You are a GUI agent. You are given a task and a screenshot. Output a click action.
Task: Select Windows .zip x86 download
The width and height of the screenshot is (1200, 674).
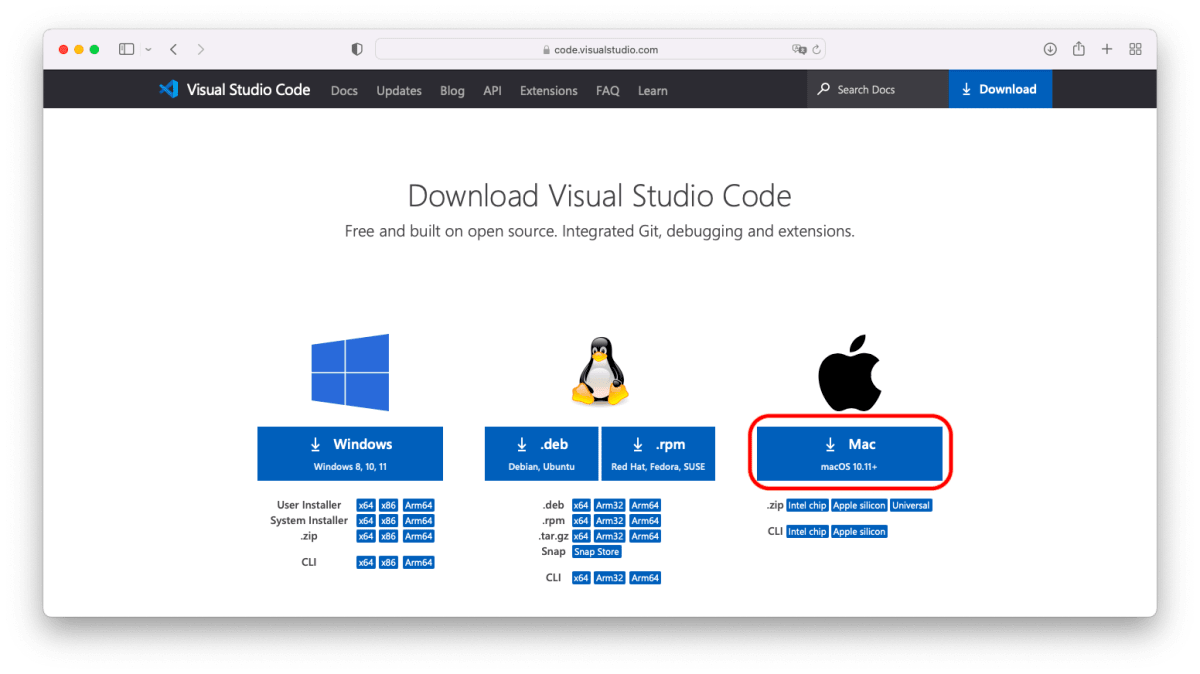coord(389,536)
